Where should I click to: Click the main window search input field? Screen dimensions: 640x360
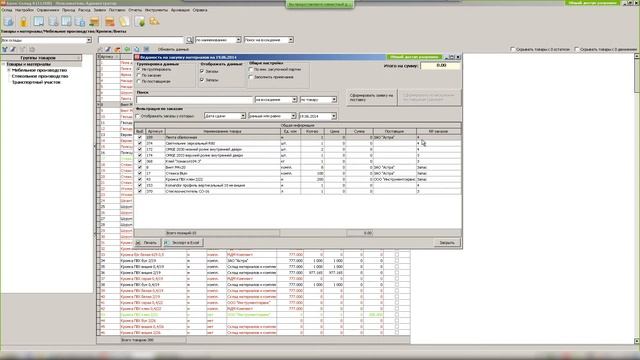click(141, 40)
